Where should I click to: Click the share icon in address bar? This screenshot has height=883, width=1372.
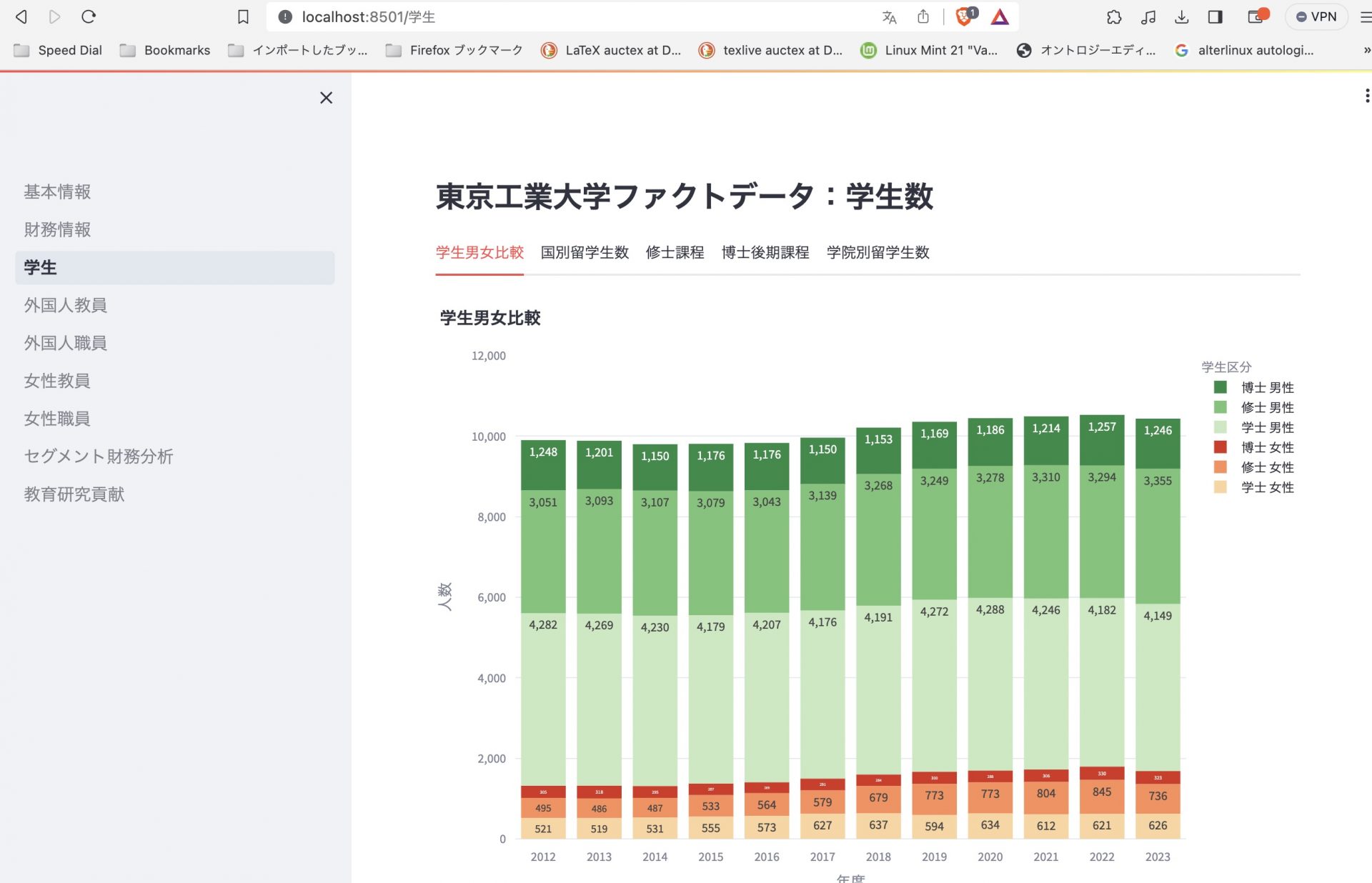923,16
